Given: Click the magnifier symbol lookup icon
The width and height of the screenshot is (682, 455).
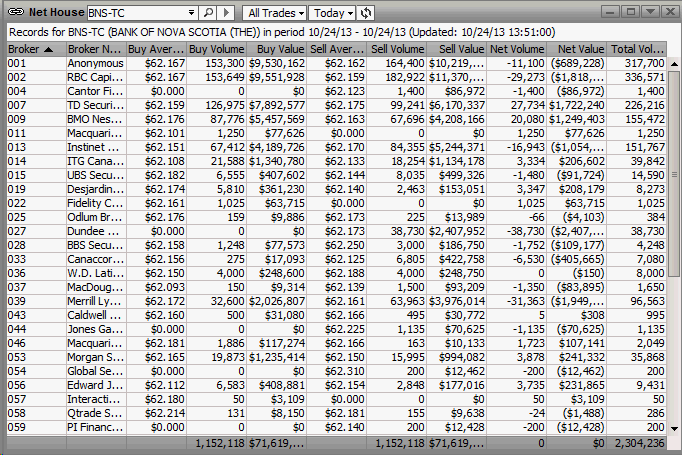Looking at the screenshot, I should [x=208, y=13].
